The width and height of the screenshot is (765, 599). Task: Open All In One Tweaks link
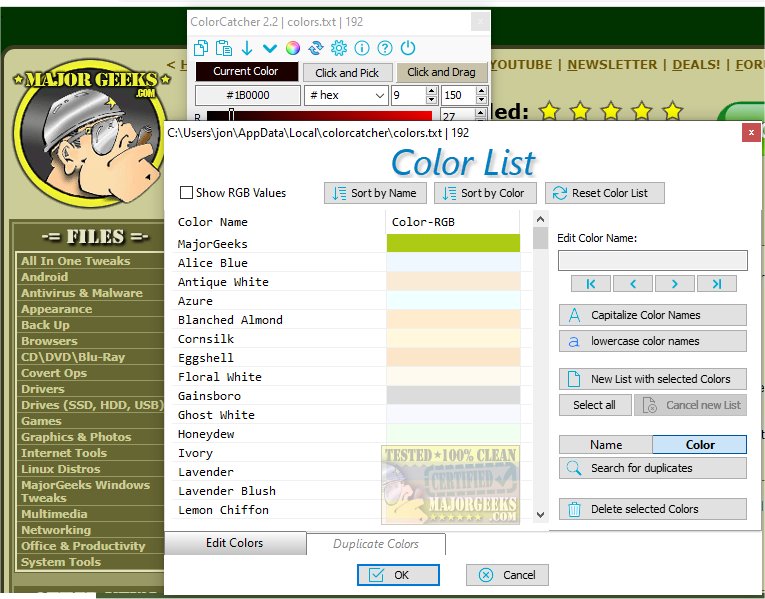[x=76, y=261]
